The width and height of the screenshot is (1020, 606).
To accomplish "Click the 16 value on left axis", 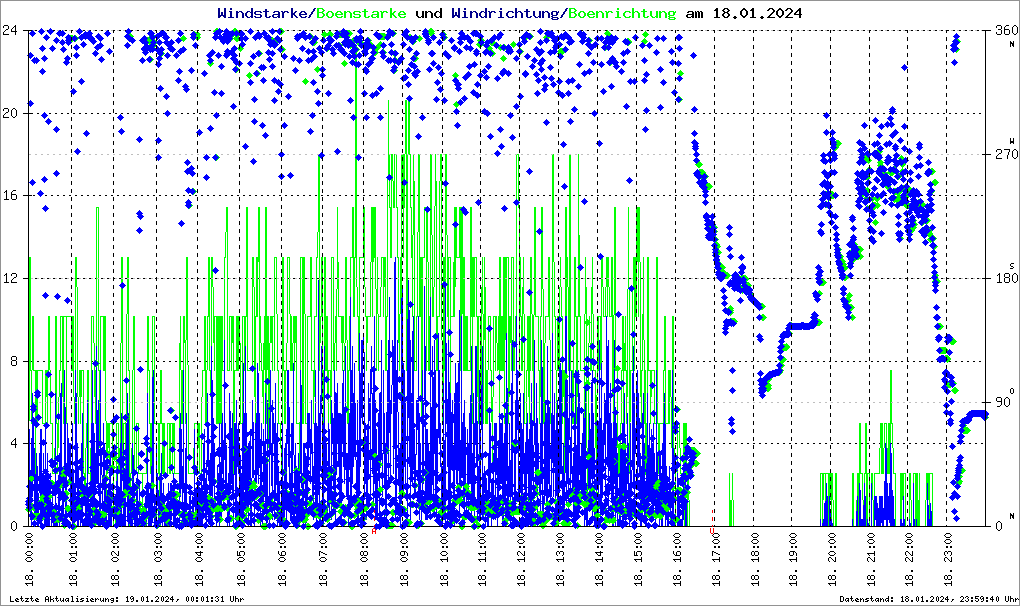I will click(x=13, y=196).
